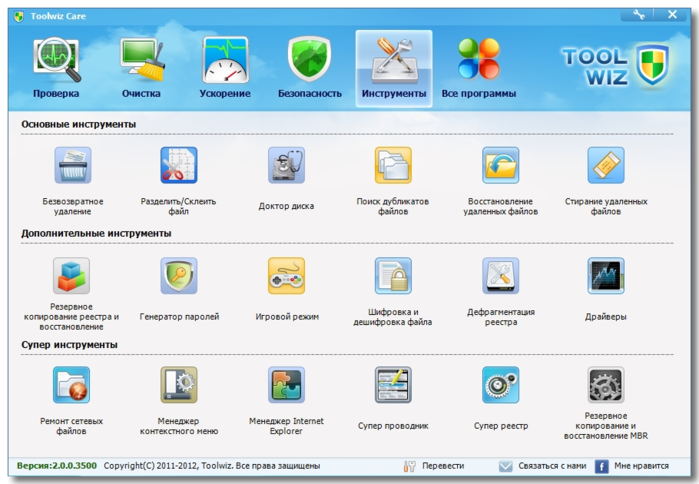Screen dimensions: 699x484
Task: Click the envelope icon near Связаться с нами
Action: pos(506,467)
